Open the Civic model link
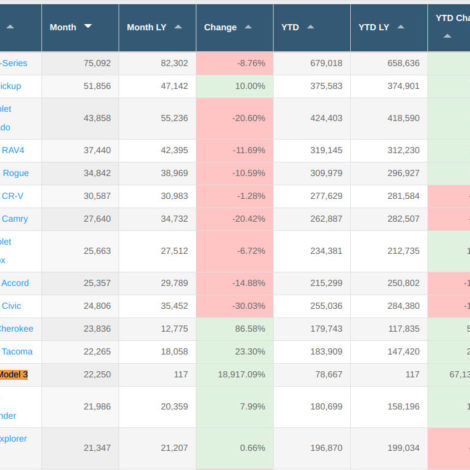 coord(11,306)
